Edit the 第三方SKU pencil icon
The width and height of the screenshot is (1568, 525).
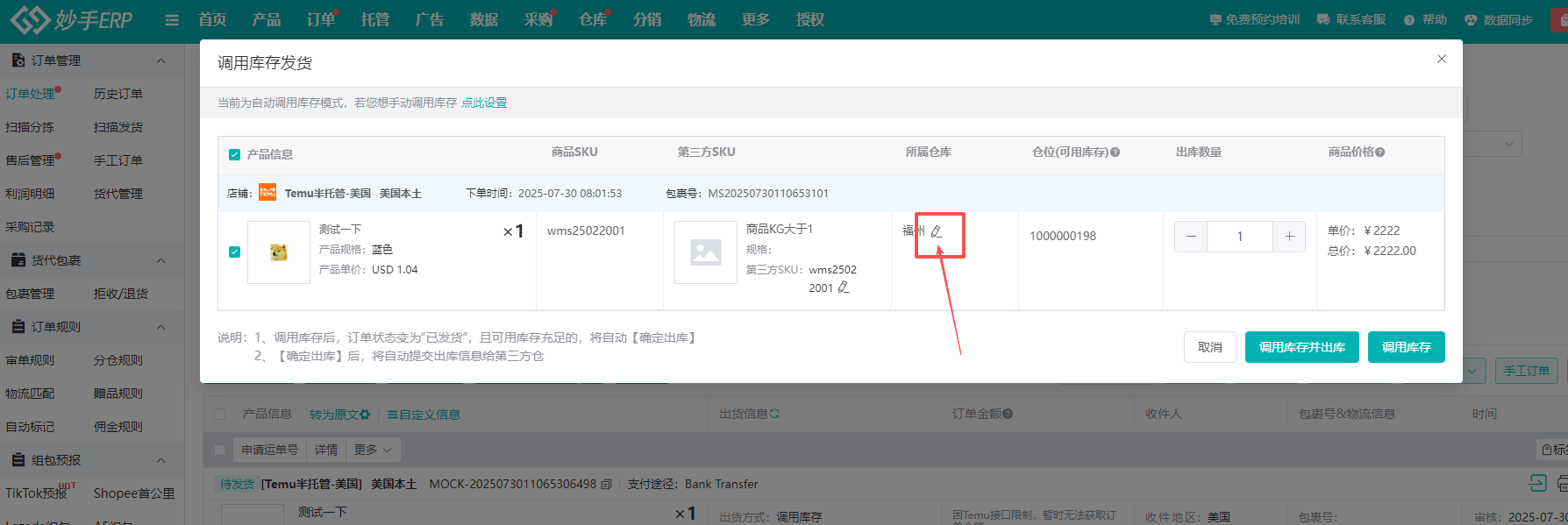[x=844, y=287]
